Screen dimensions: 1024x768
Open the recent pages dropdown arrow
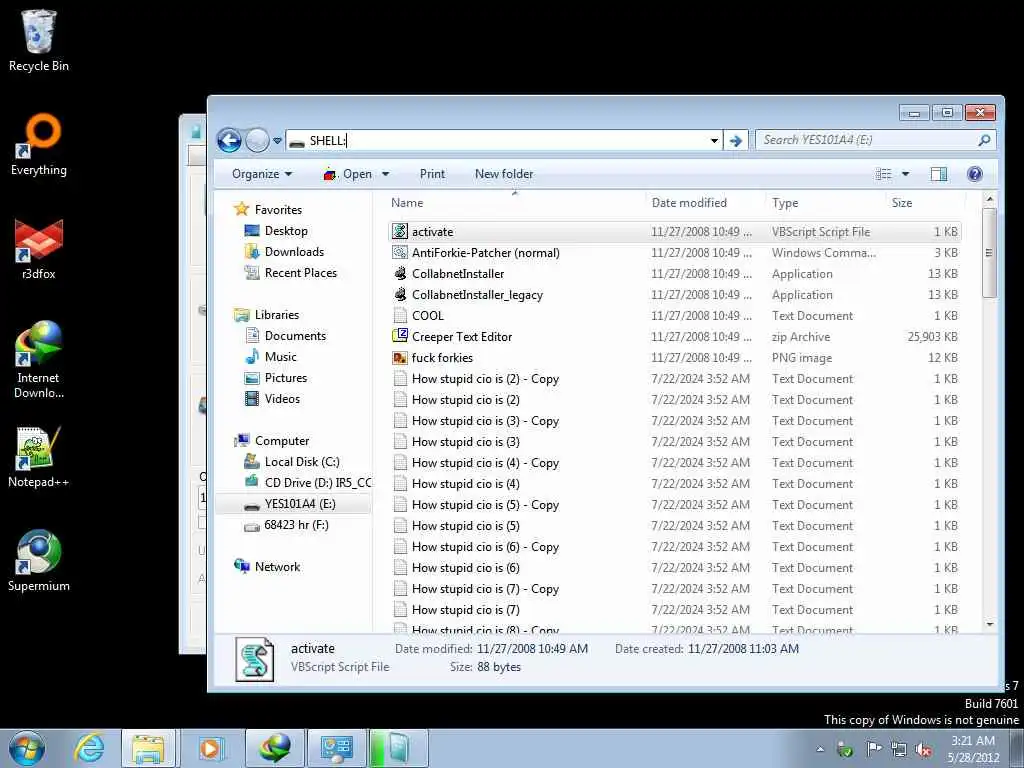tap(277, 140)
